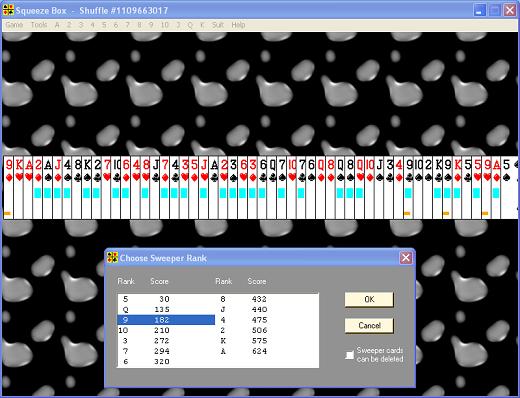Image resolution: width=520 pixels, height=398 pixels.
Task: Click the Ace of diamonds card
Action: coord(497,188)
